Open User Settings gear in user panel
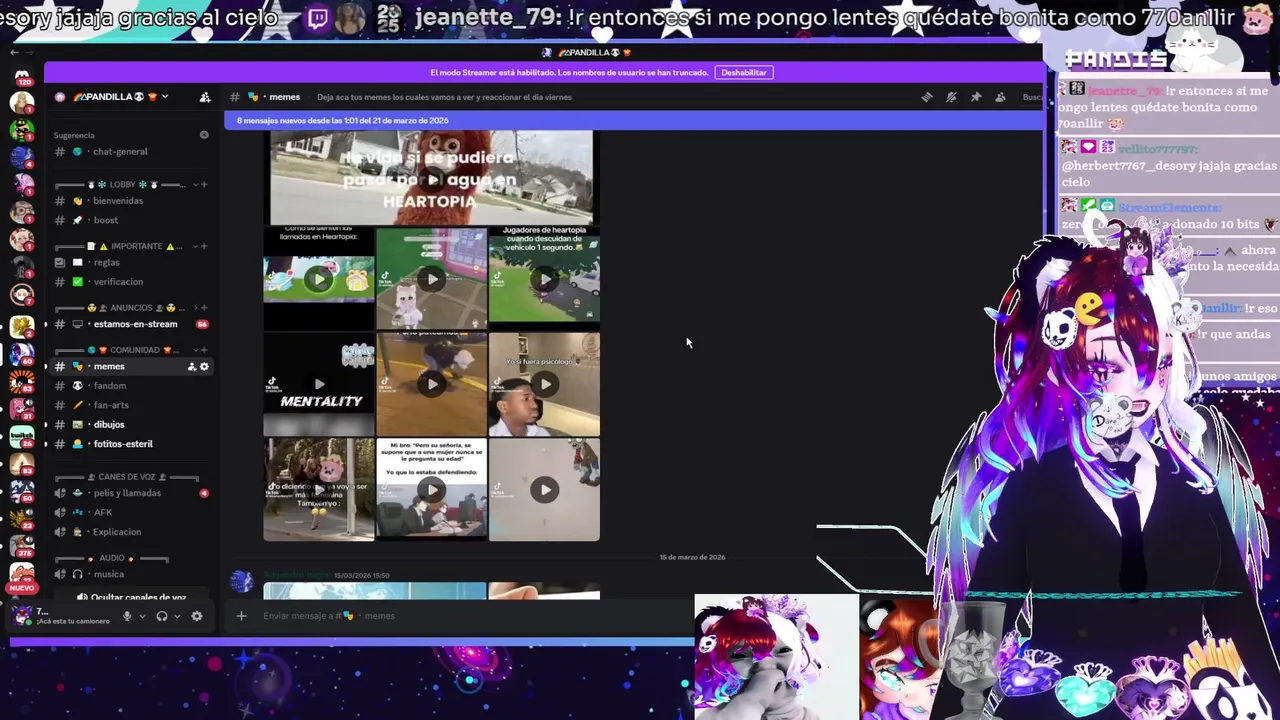Viewport: 1280px width, 720px height. point(197,616)
